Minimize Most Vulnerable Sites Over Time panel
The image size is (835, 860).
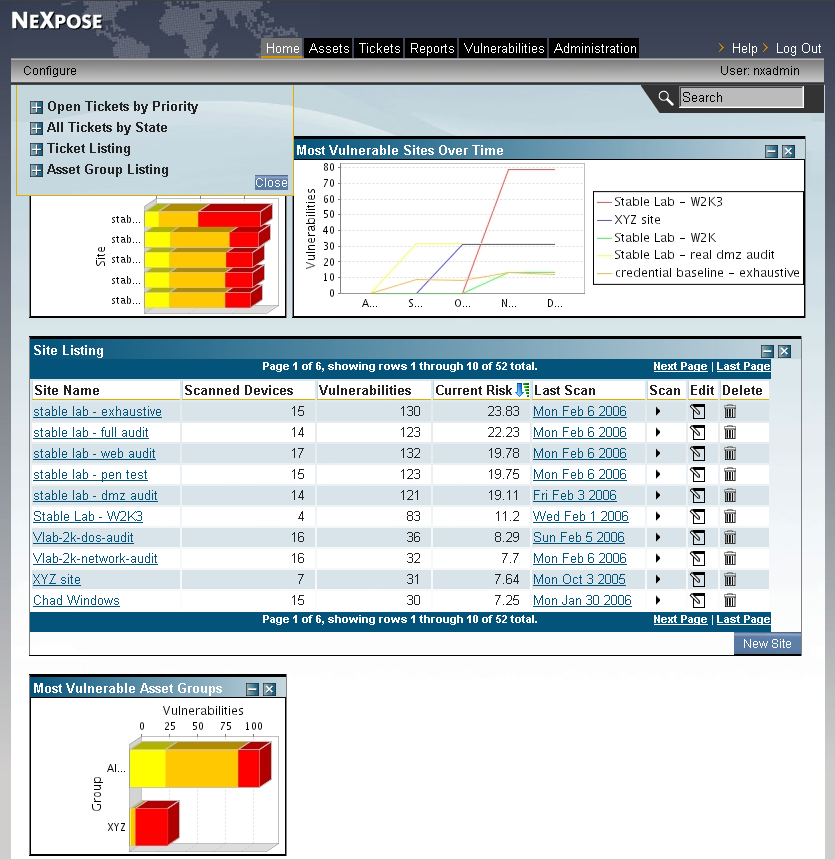click(771, 151)
